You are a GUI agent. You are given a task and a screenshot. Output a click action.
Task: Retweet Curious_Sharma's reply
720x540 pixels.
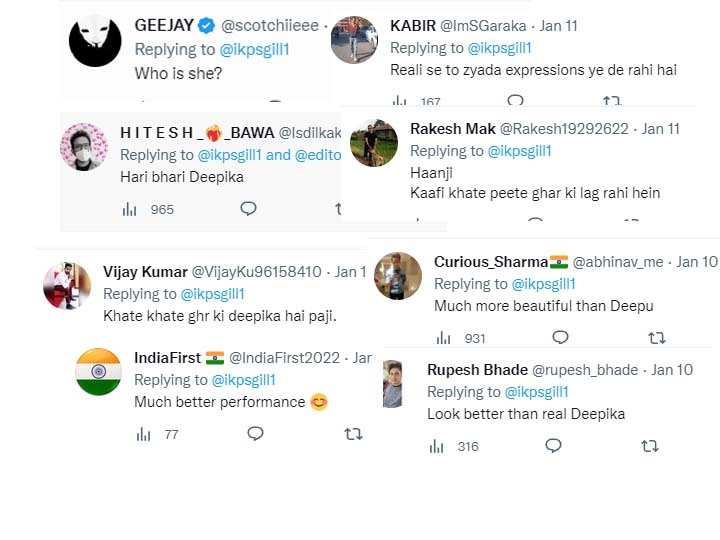pyautogui.click(x=657, y=338)
